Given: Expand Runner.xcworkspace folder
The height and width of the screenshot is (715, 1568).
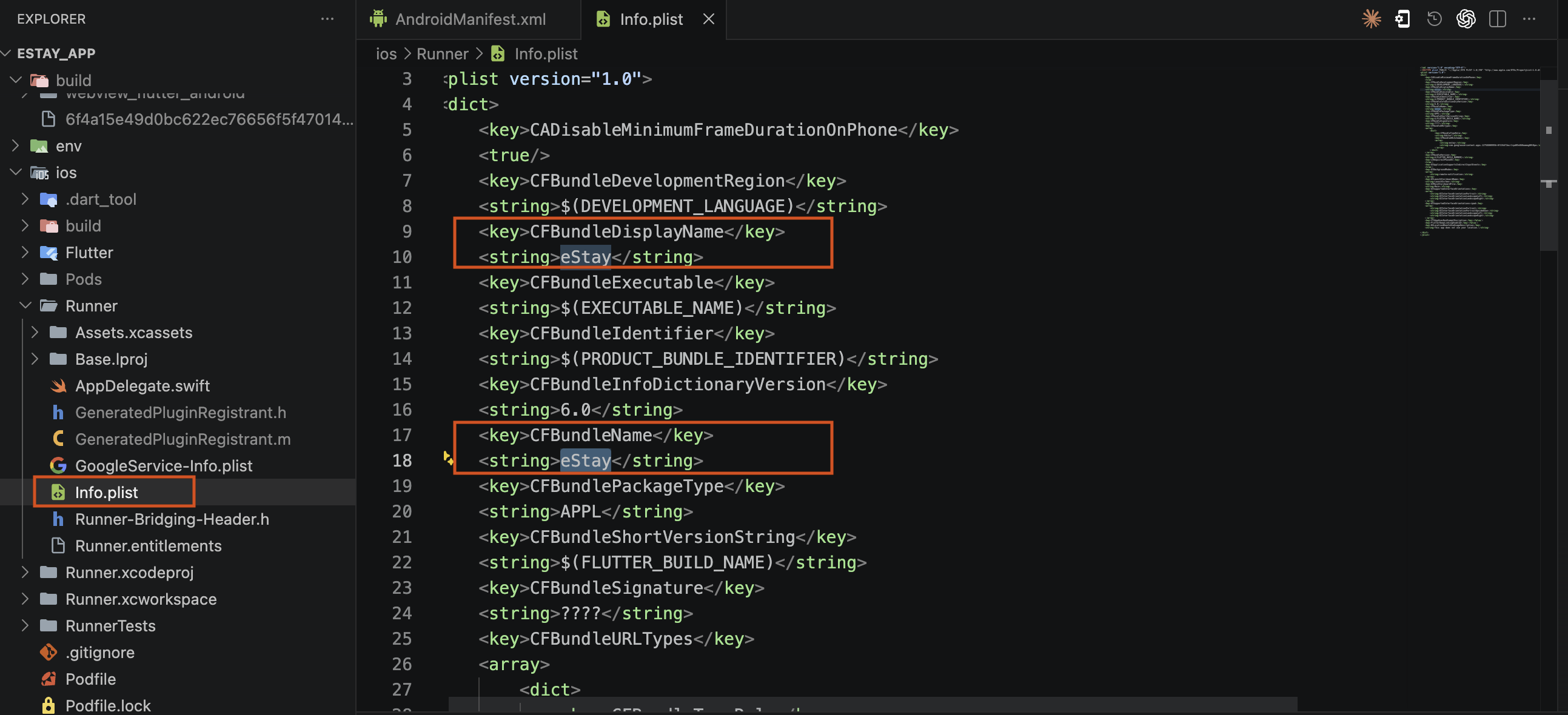Looking at the screenshot, I should click(x=25, y=599).
